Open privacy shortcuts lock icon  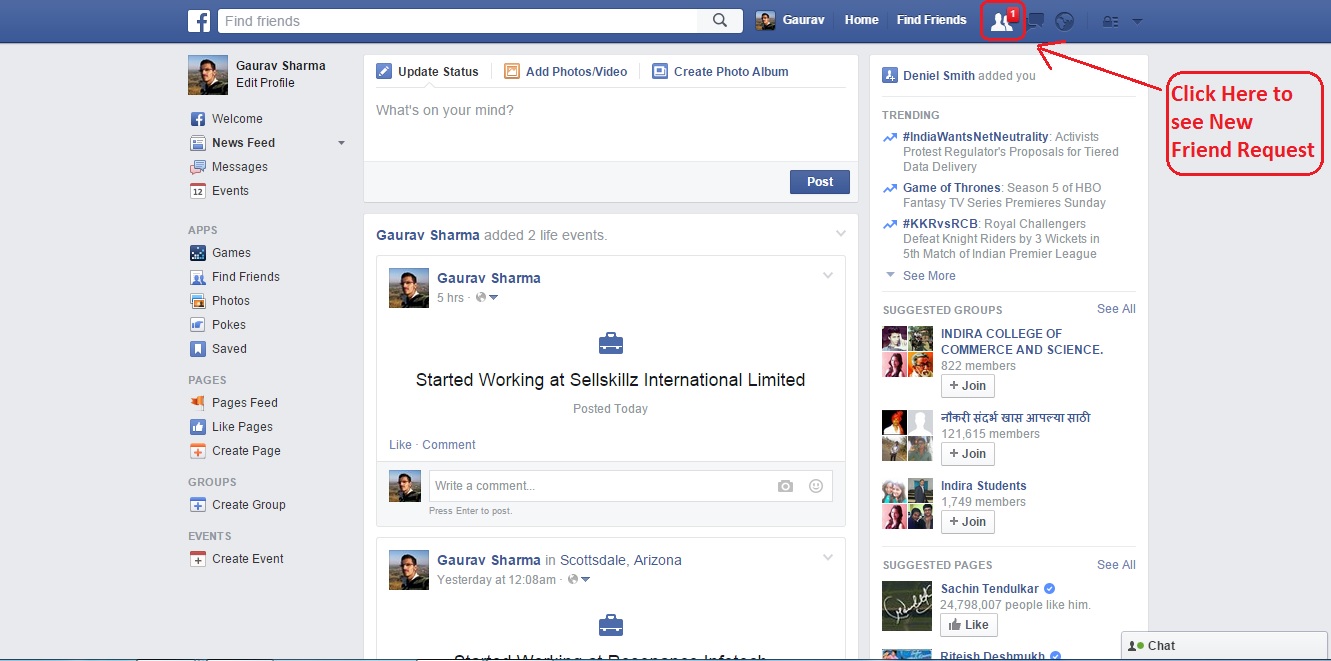click(1110, 21)
